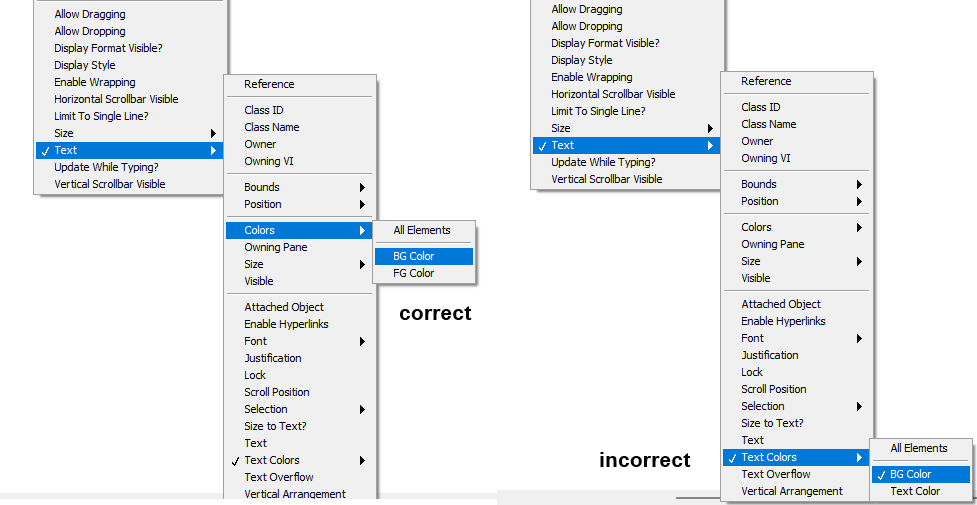Select Vertical Arrangement in the incorrect example menu
Viewport: 977px width, 505px height.
coord(792,491)
